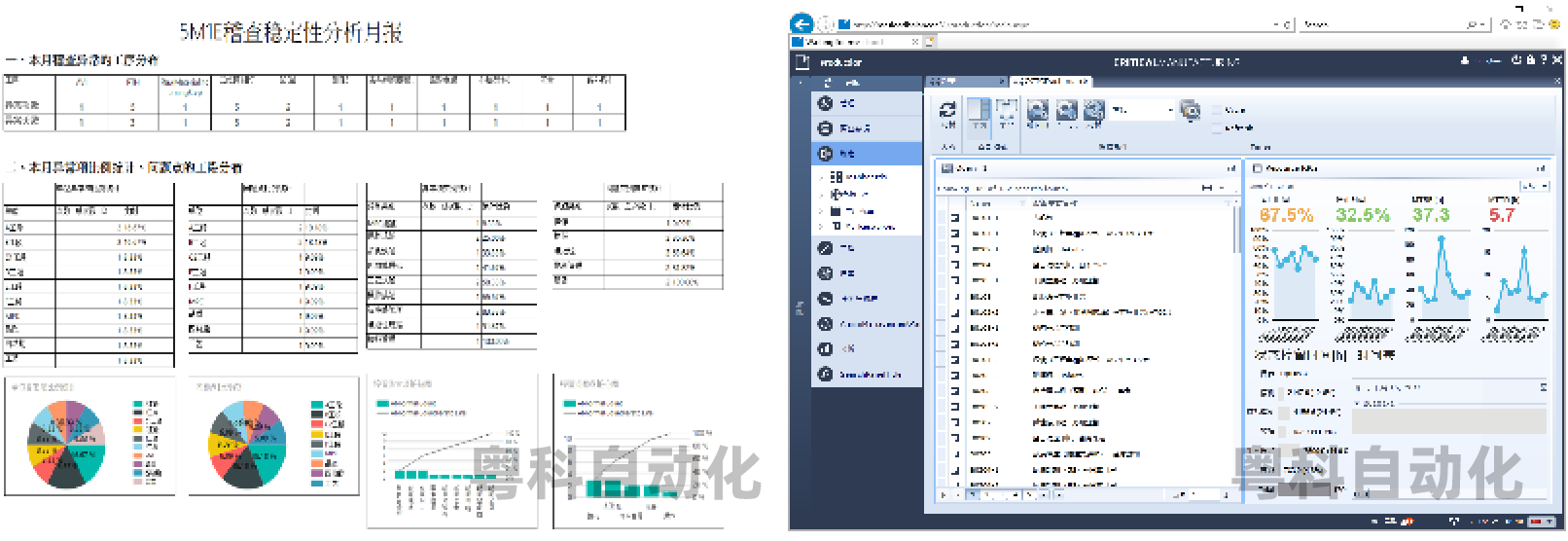Click the third globe search icon in ribbon
The height and width of the screenshot is (541, 1568).
point(1094,110)
